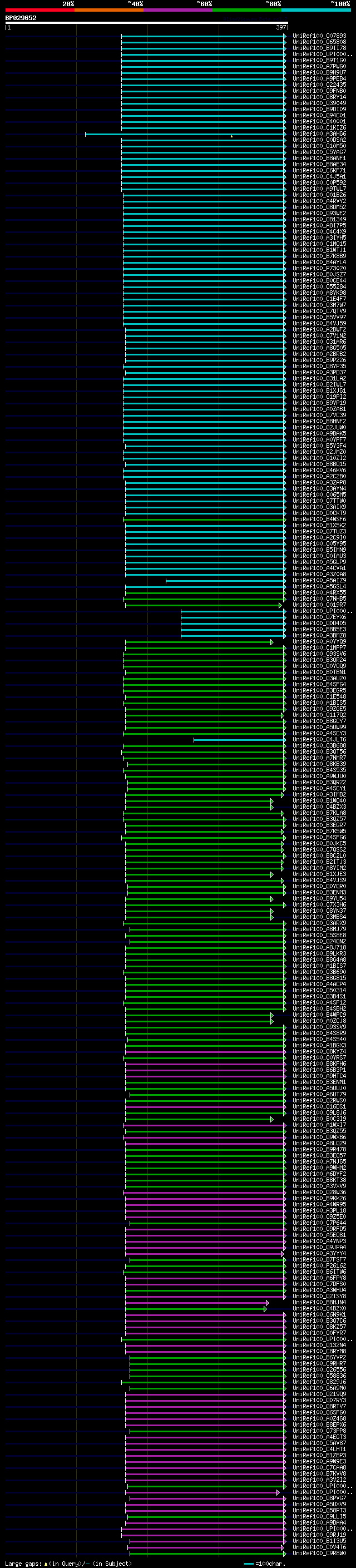Select the UniRef100_Q9ZGE5 label
This screenshot has width=356, height=1568.
point(319,709)
